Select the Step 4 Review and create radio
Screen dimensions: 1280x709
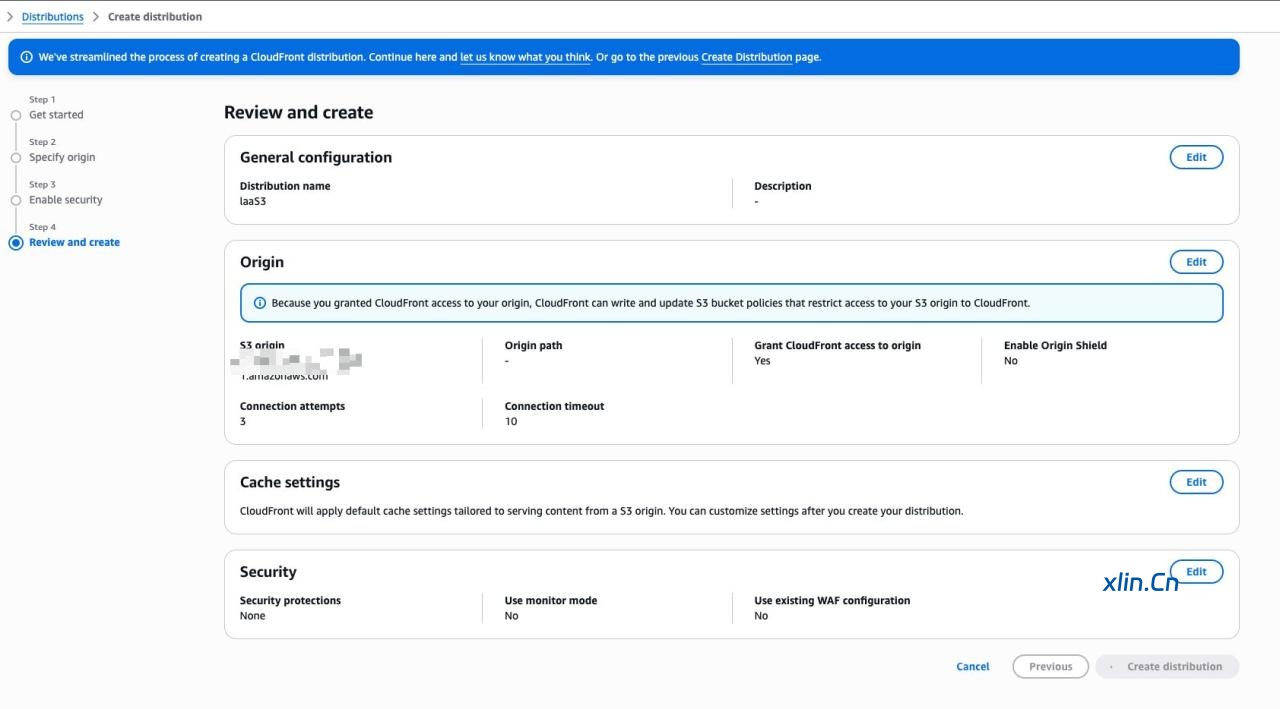[x=16, y=243]
